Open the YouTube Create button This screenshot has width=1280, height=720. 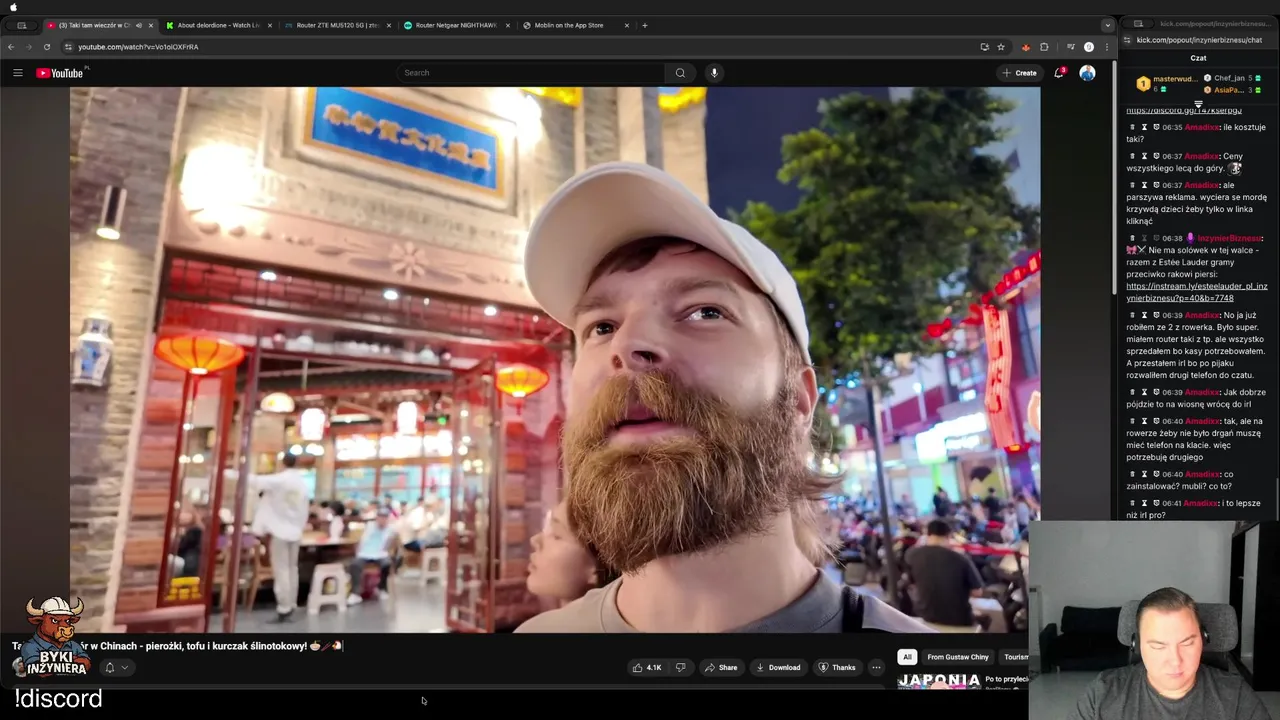[1019, 72]
